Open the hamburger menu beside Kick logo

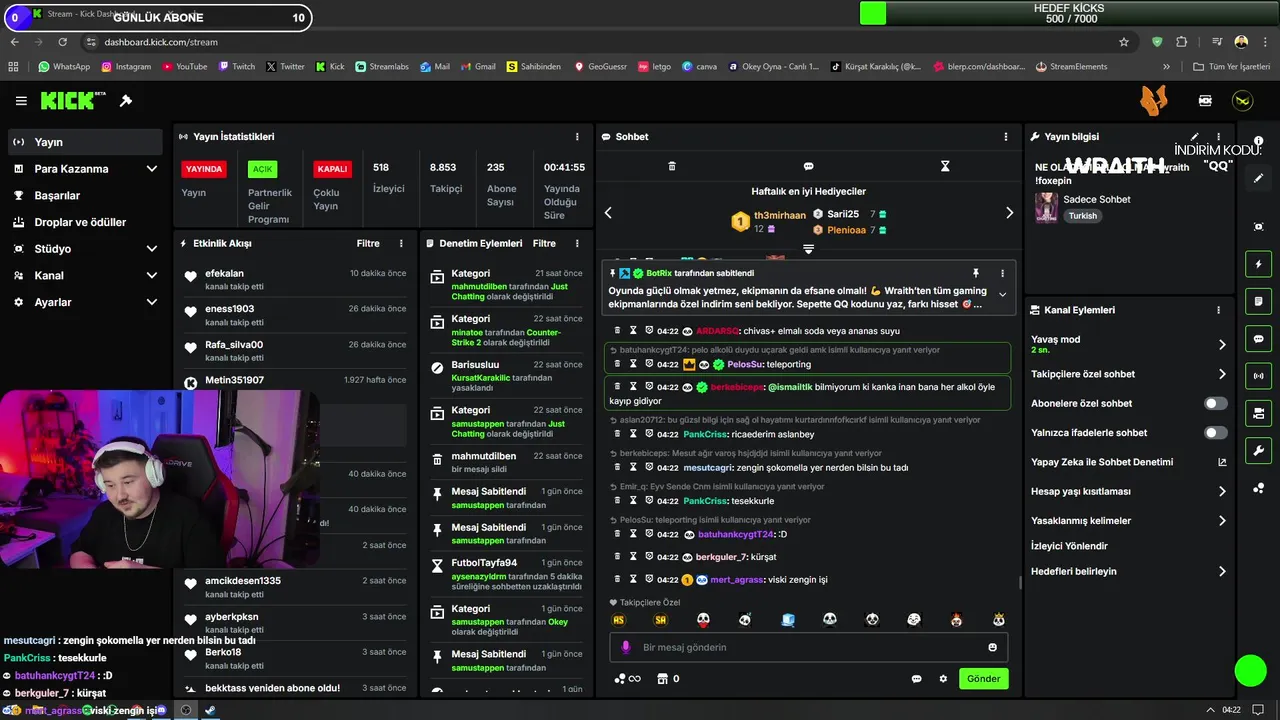click(21, 101)
